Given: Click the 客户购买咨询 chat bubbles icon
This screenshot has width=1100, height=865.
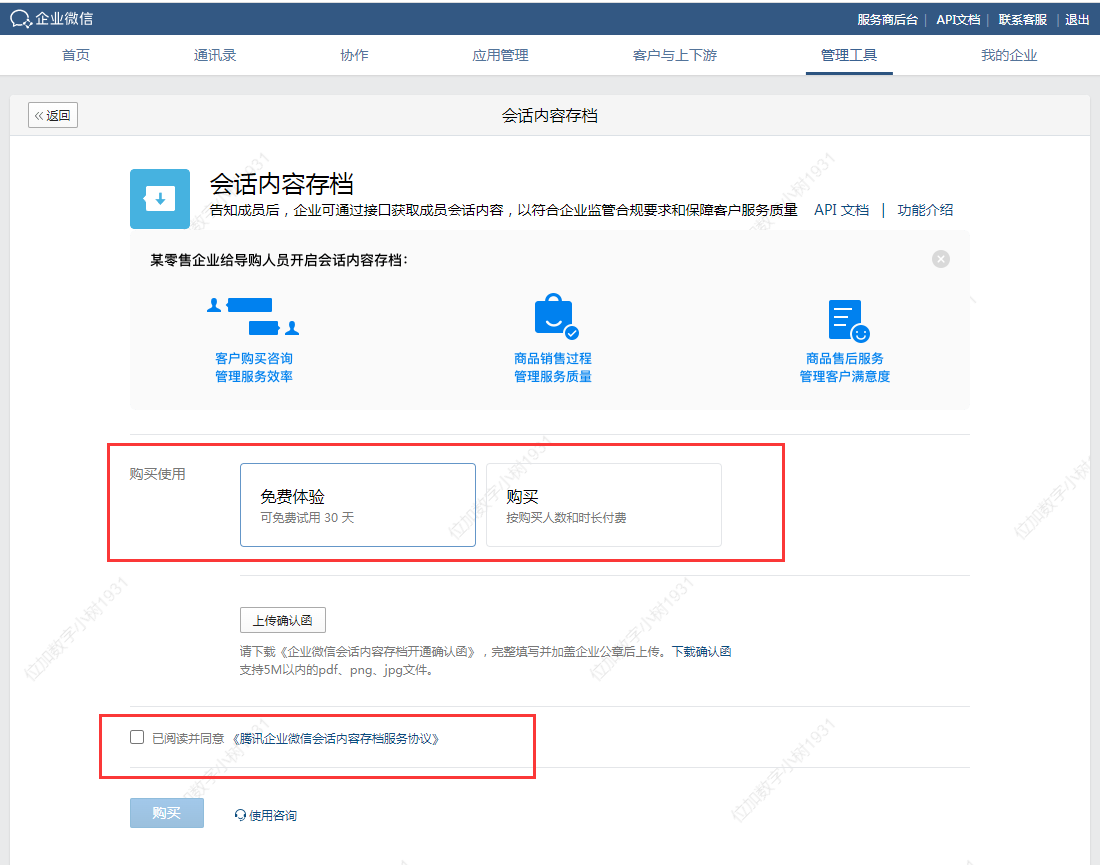Looking at the screenshot, I should click(x=253, y=316).
